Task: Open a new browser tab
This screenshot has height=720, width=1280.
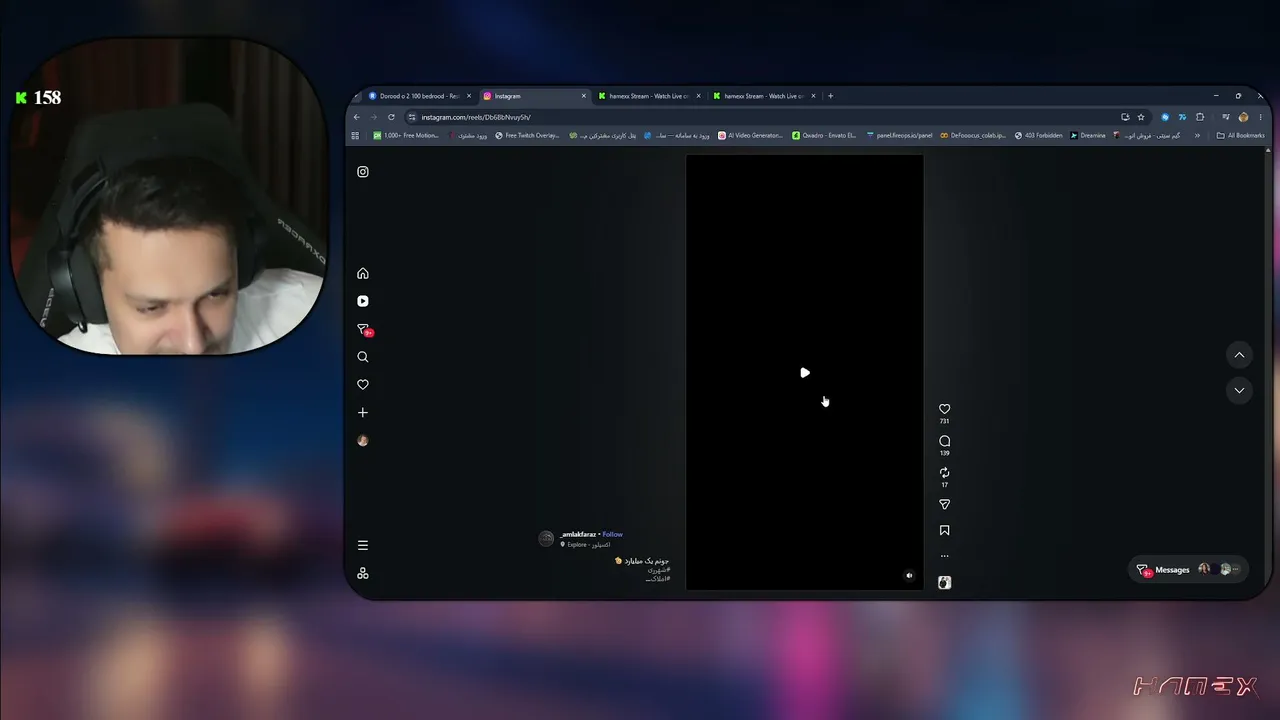Action: (x=830, y=96)
